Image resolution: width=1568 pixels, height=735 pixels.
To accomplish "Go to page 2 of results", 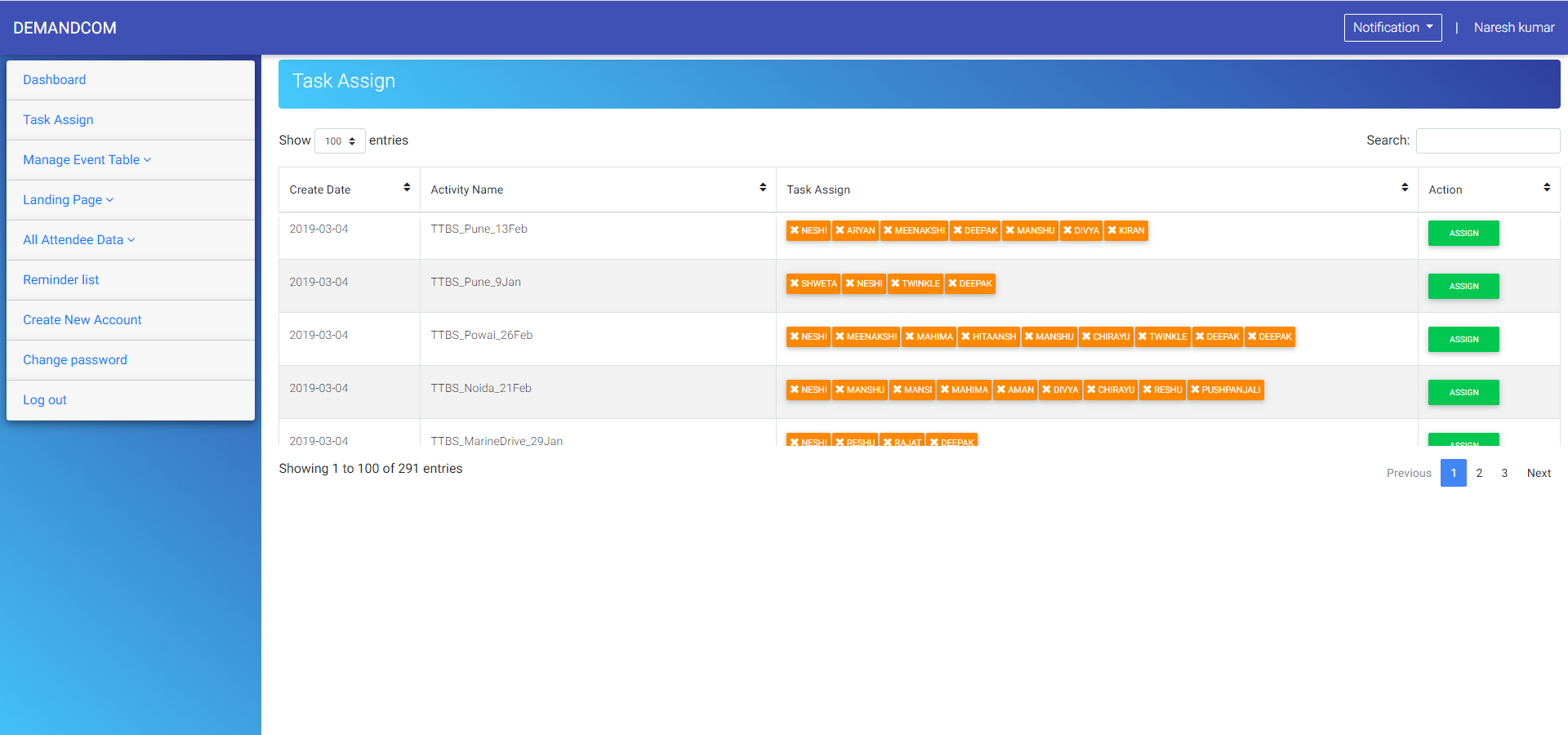I will point(1478,473).
